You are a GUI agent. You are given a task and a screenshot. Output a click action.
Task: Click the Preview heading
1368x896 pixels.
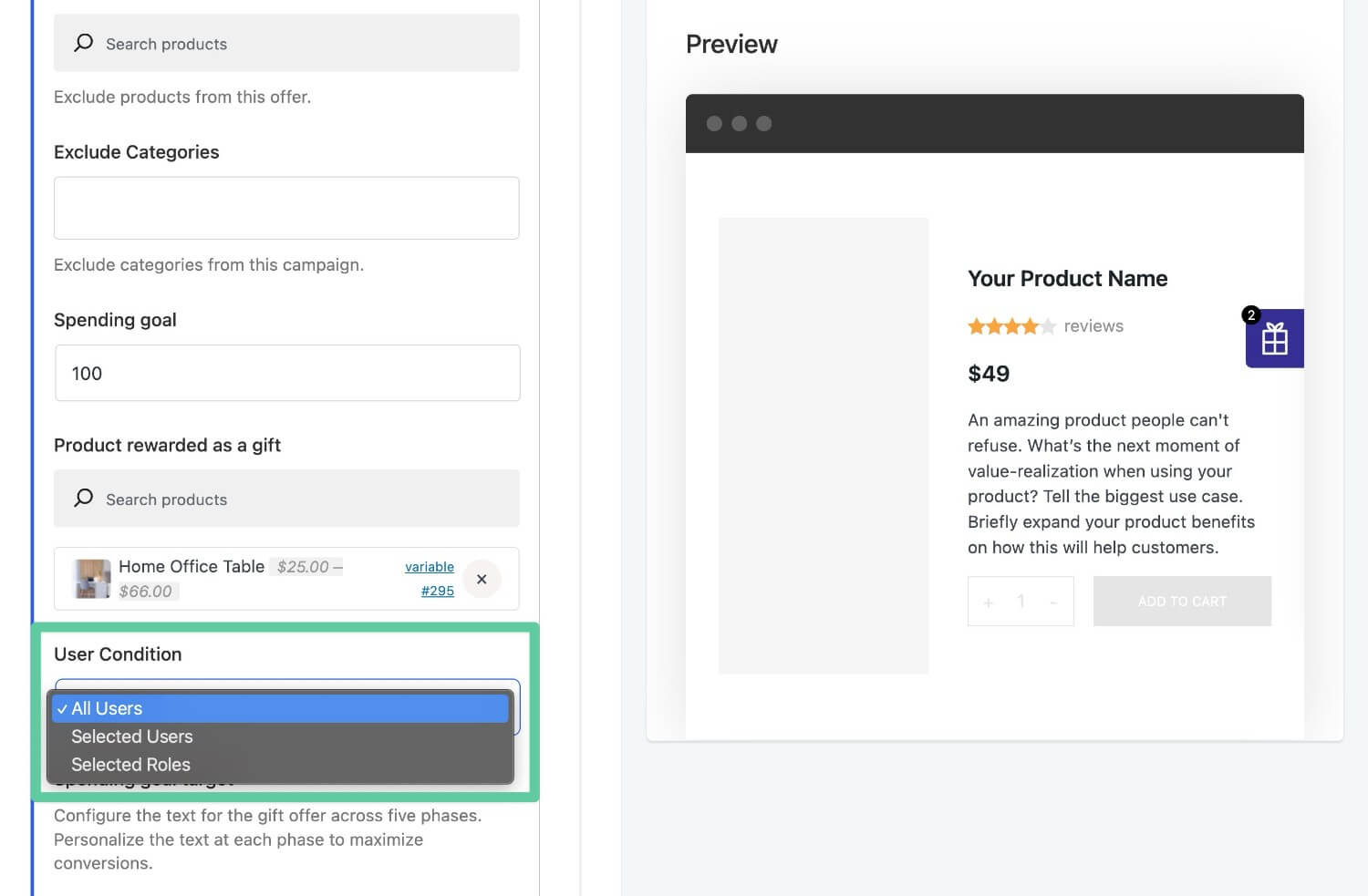[x=731, y=44]
